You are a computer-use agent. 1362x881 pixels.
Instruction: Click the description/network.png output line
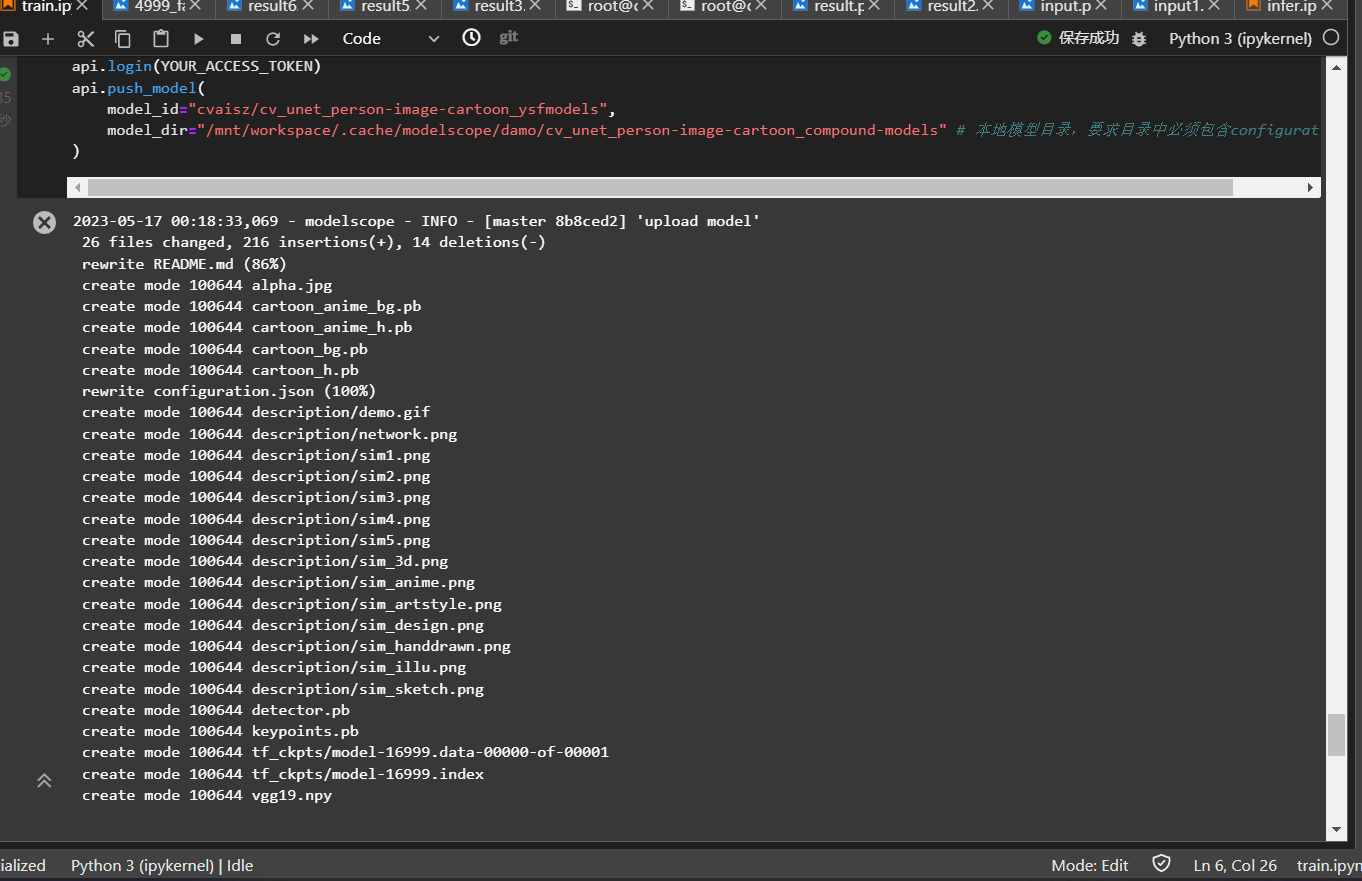point(269,434)
